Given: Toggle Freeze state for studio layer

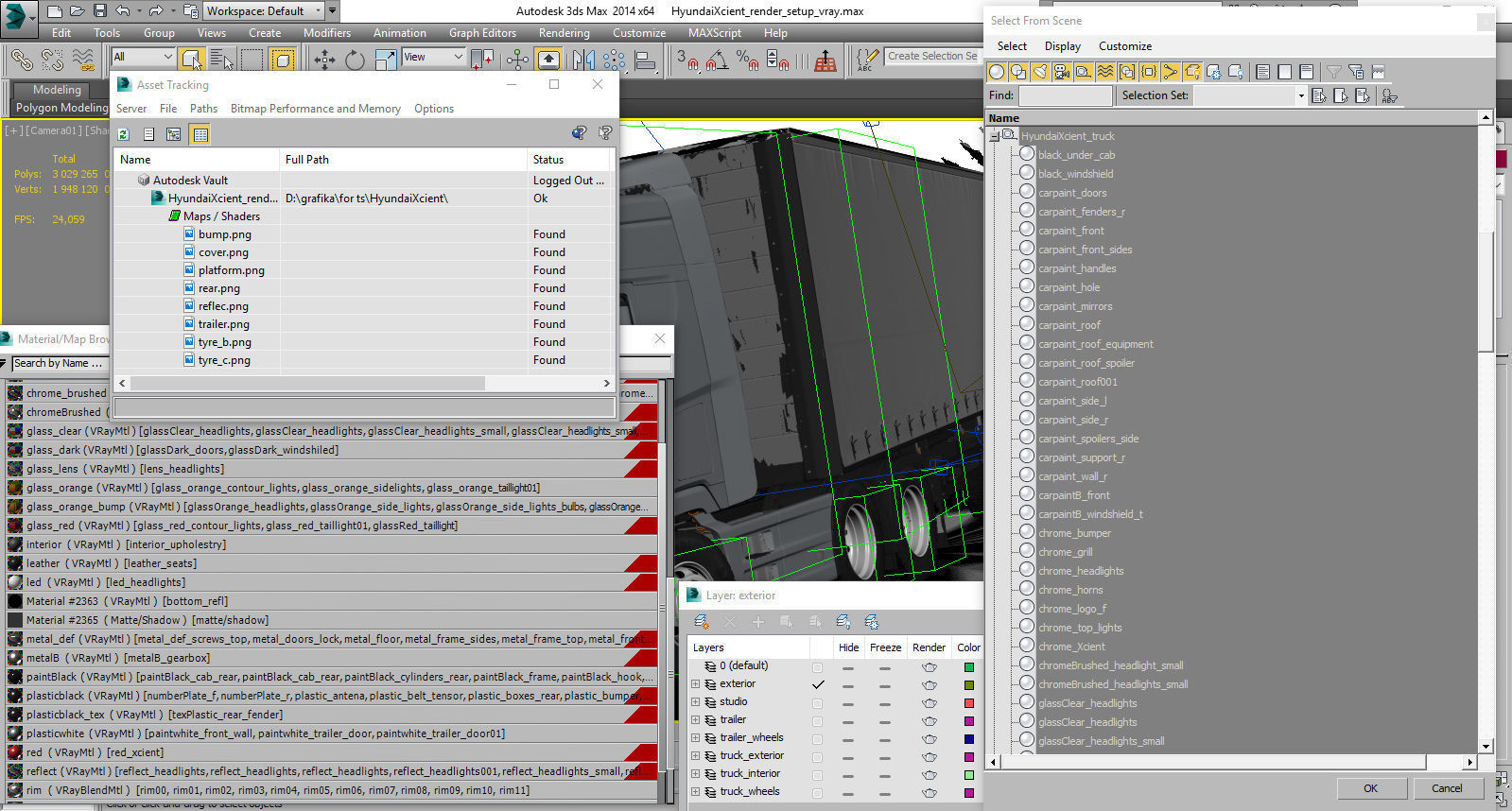Looking at the screenshot, I should click(x=884, y=703).
